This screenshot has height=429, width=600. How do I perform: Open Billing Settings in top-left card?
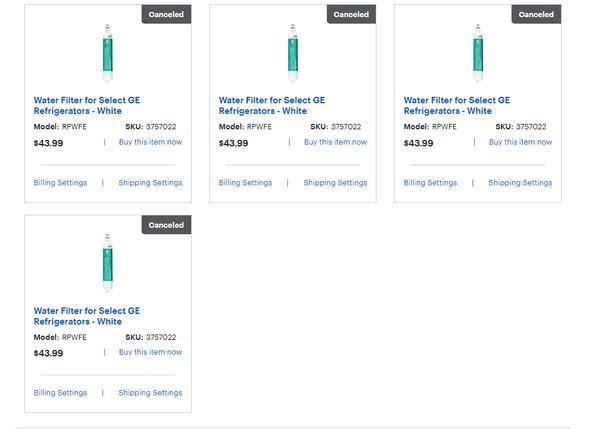pyautogui.click(x=60, y=183)
